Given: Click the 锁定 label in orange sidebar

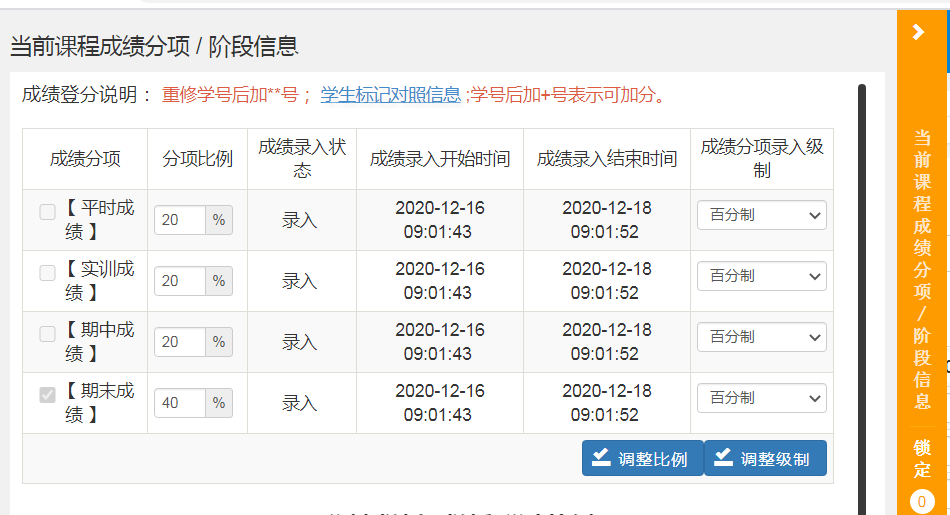Looking at the screenshot, I should tap(921, 458).
